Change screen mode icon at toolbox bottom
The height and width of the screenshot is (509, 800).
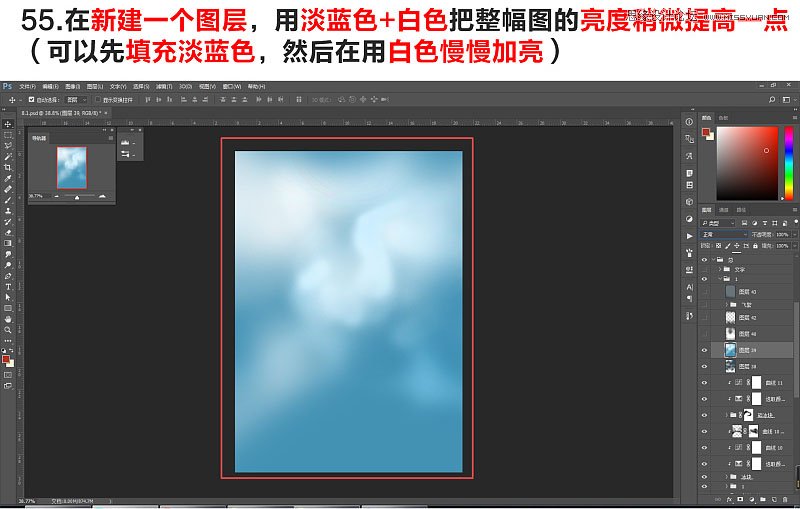tap(8, 386)
